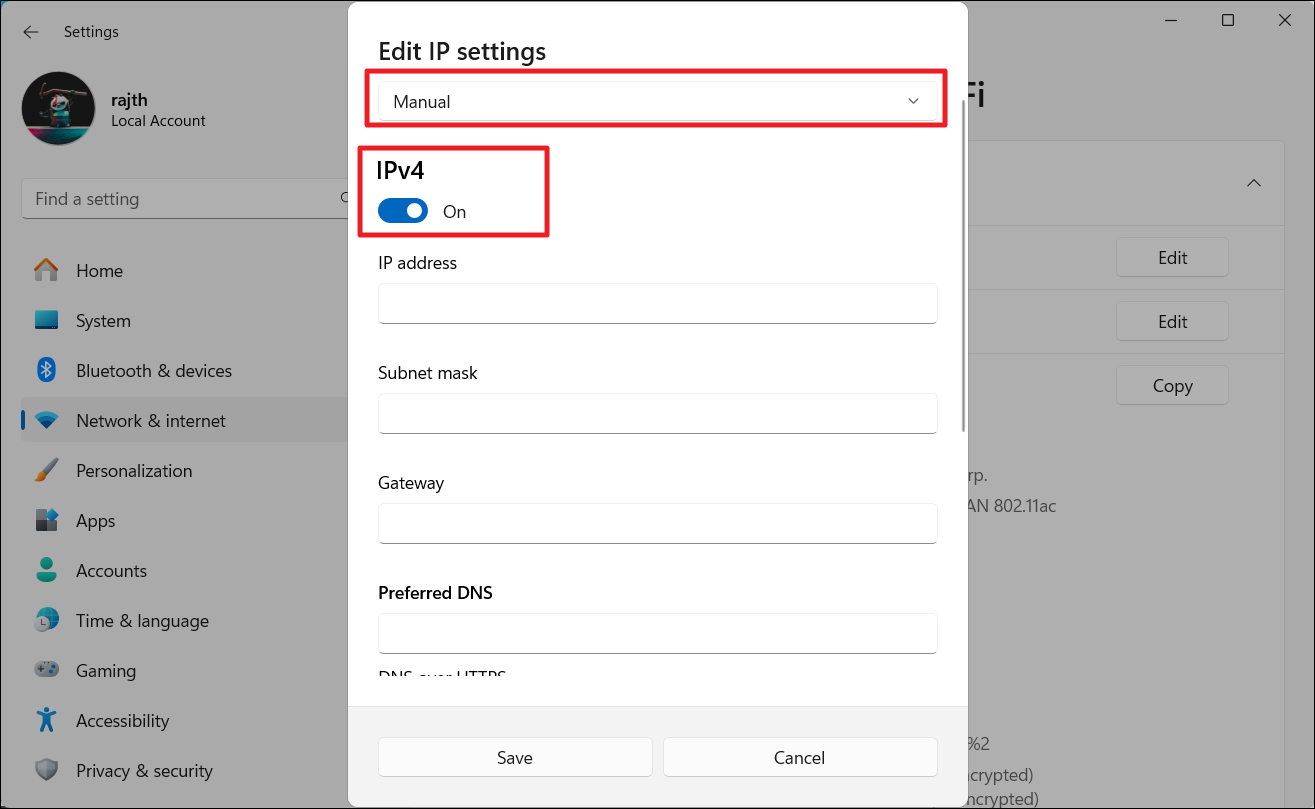
Task: Collapse the Wi-Fi properties section chevron
Action: point(1253,183)
